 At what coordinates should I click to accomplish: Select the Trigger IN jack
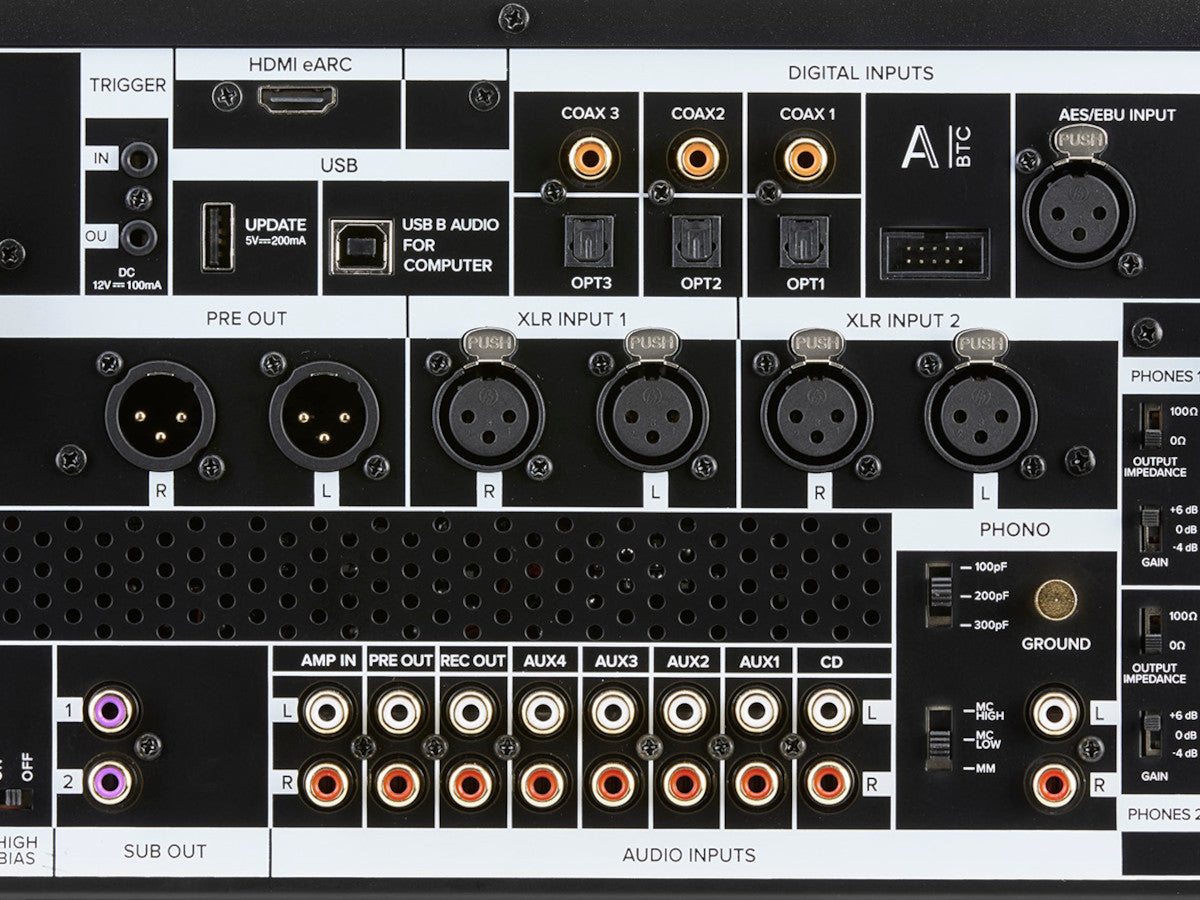(137, 159)
